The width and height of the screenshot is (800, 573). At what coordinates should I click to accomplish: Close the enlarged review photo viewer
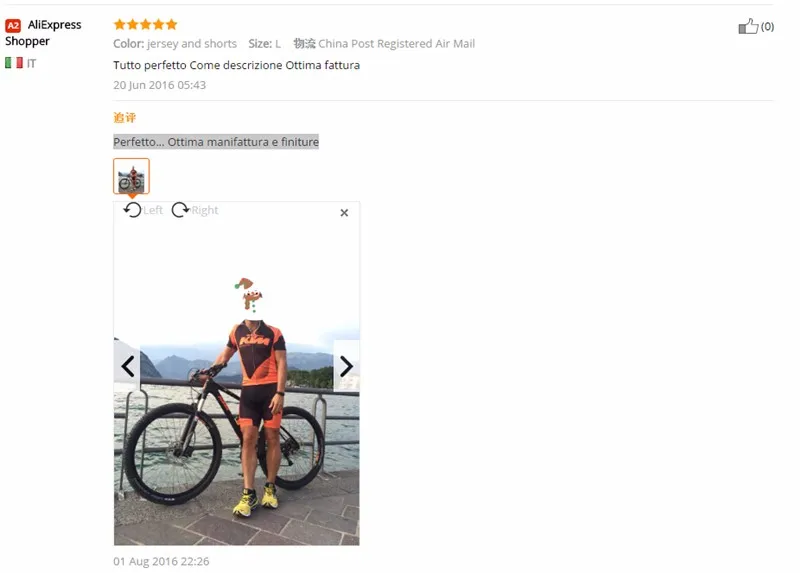tap(344, 213)
